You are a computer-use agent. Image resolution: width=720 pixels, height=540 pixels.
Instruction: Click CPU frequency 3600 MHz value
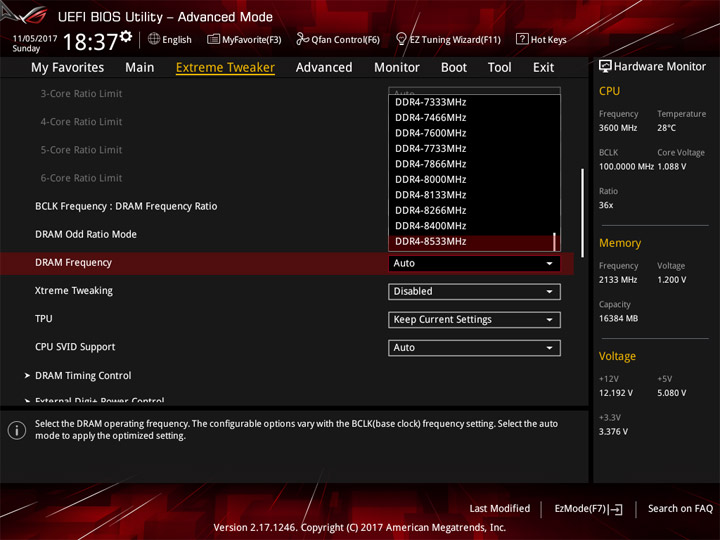click(618, 128)
